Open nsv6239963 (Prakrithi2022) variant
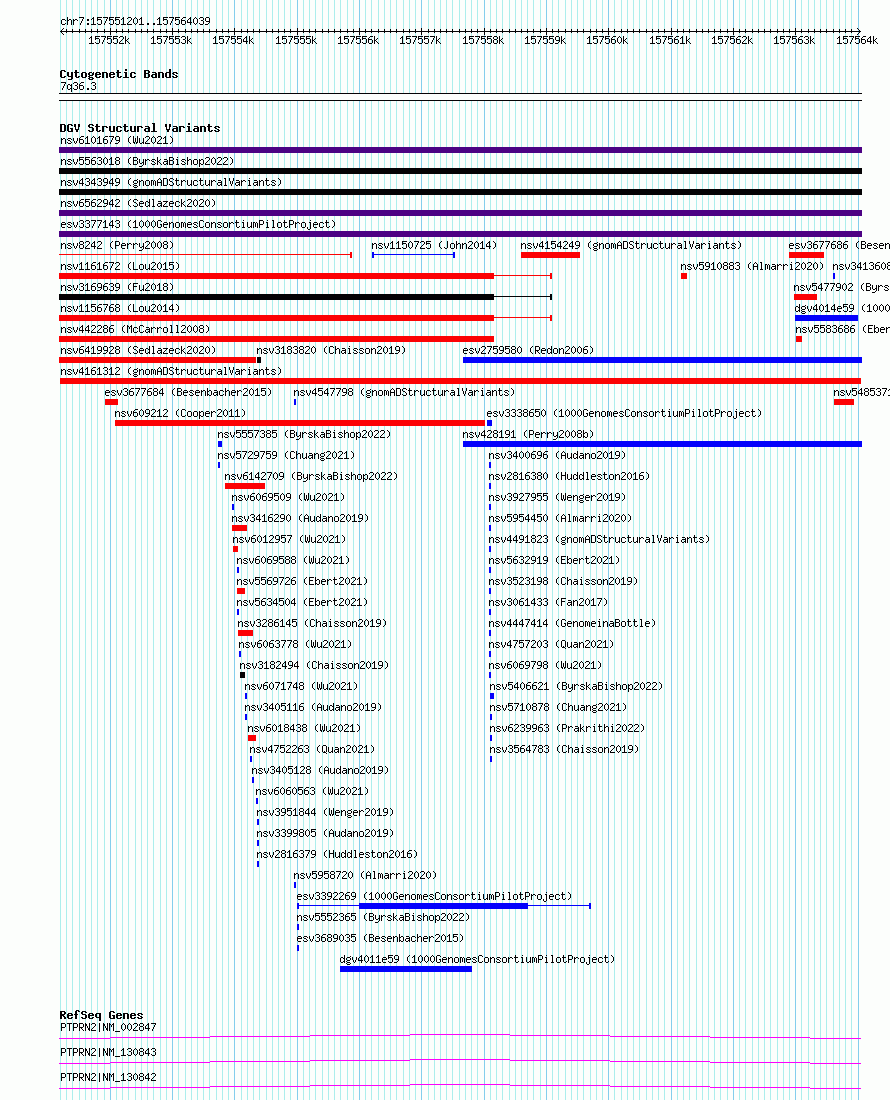Image resolution: width=890 pixels, height=1100 pixels. (x=567, y=730)
